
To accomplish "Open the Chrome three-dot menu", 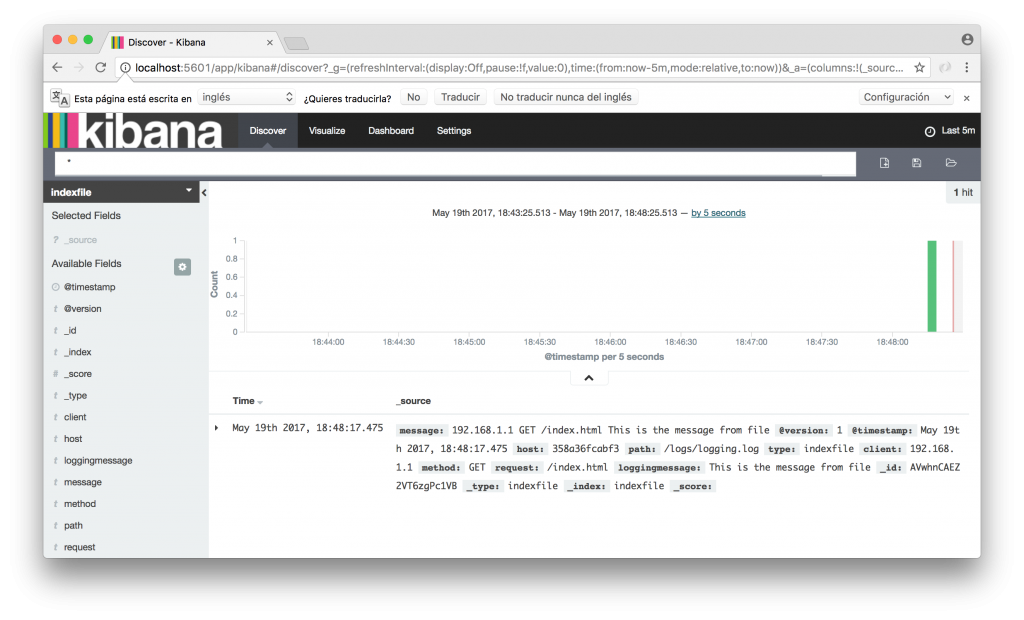I will click(x=967, y=67).
